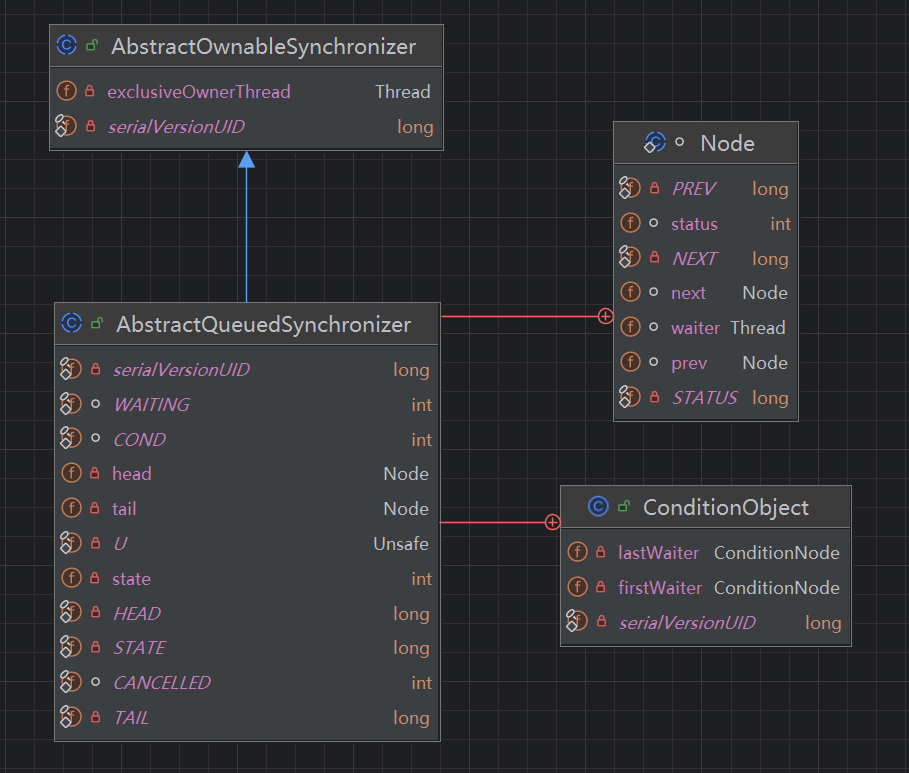Click the class icon in the Node header
This screenshot has width=909, height=773.
[x=655, y=143]
